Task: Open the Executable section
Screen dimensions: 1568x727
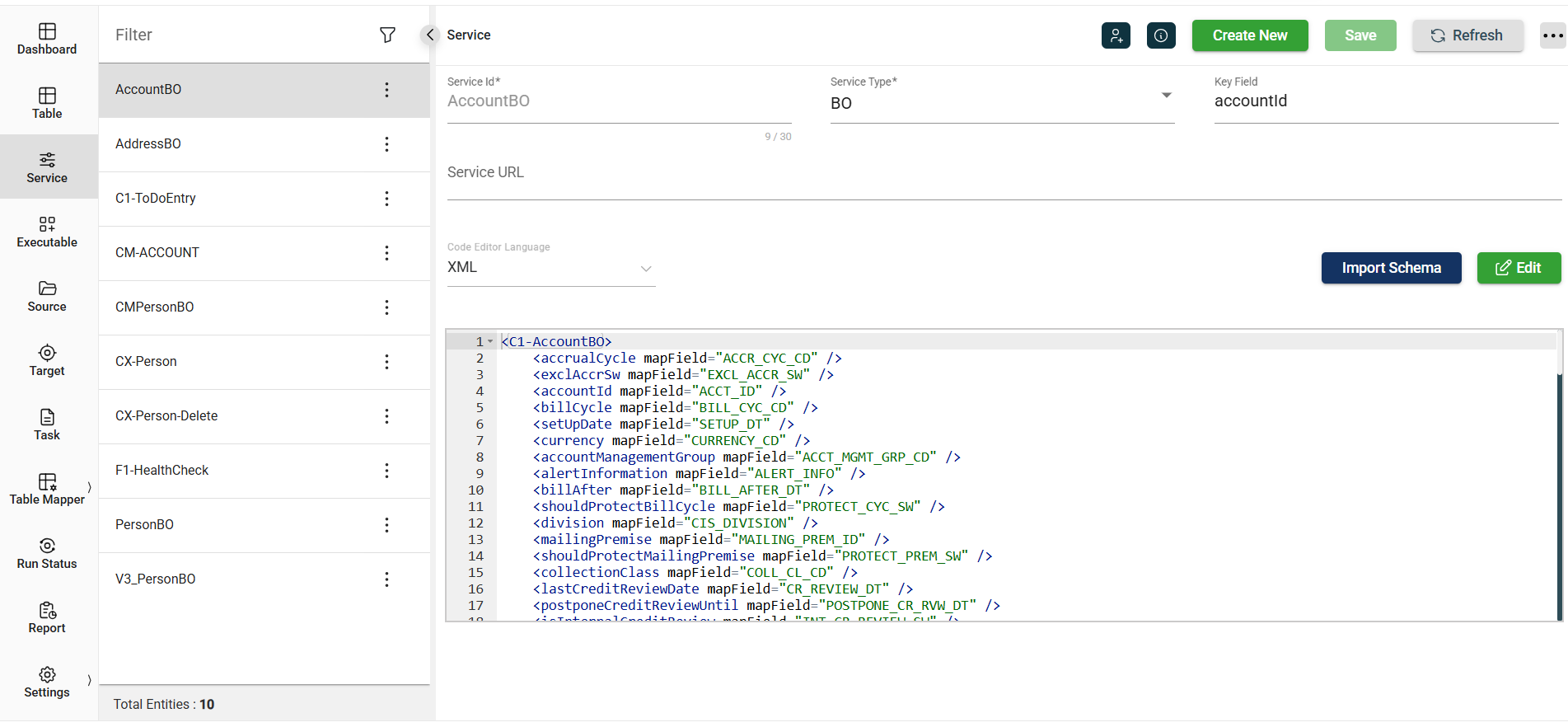Action: coord(47,232)
